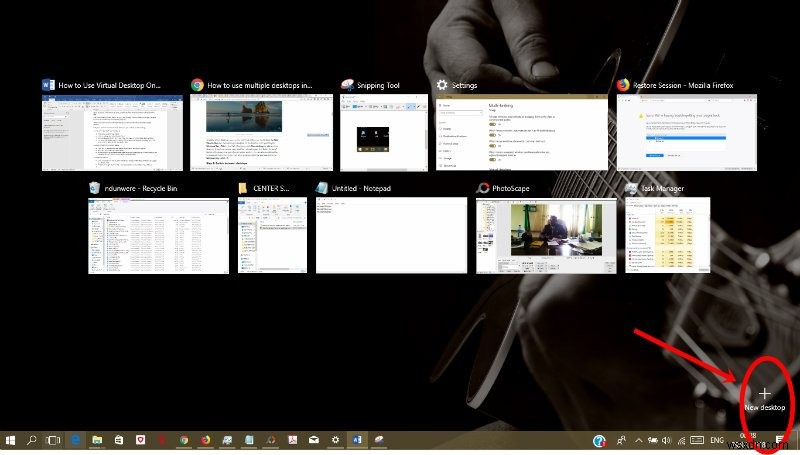The height and width of the screenshot is (455, 800).
Task: Click 'Restore Session - Mozilla Firefox' title text
Action: coord(683,85)
